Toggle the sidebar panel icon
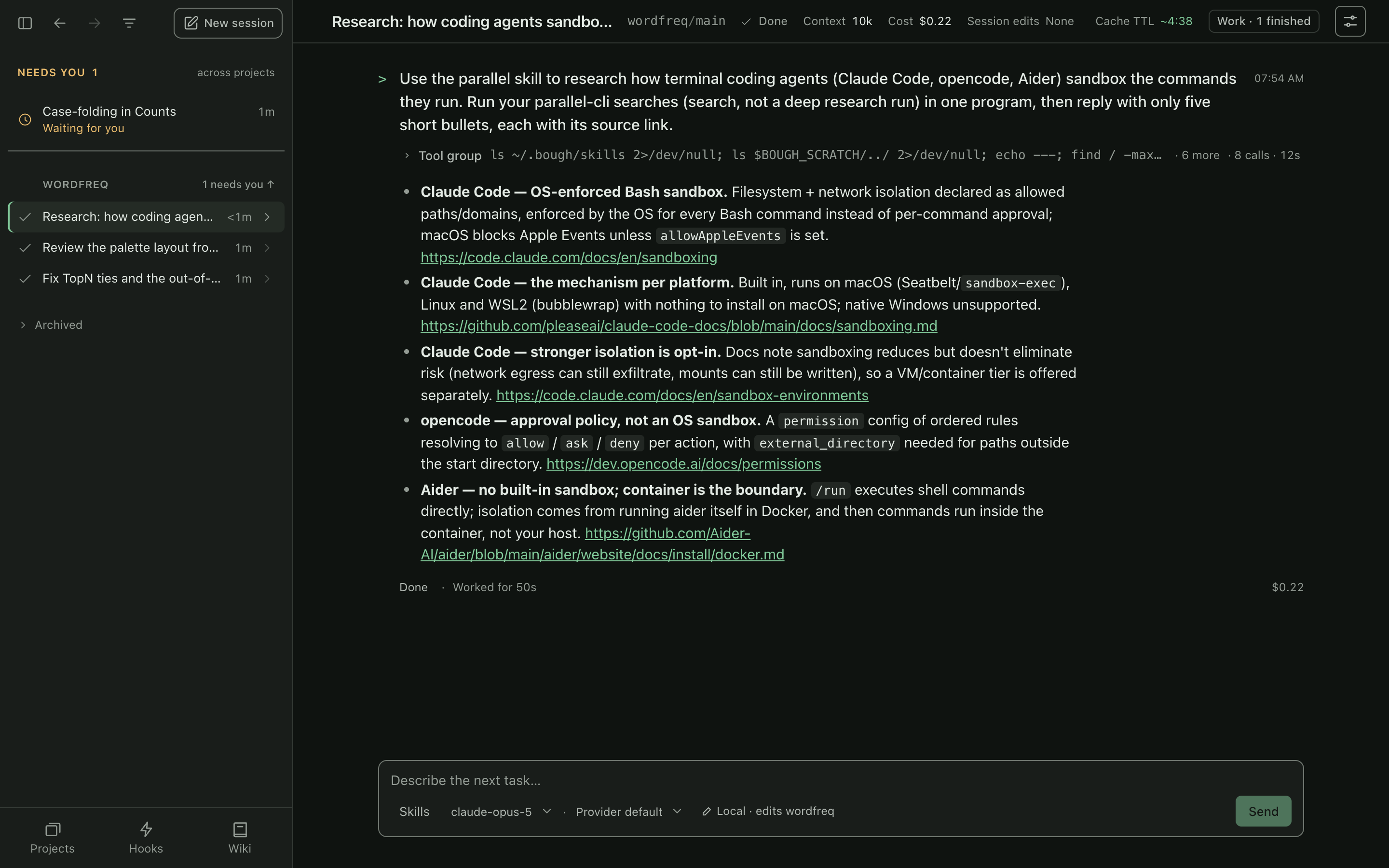Viewport: 1389px width, 868px height. [25, 23]
